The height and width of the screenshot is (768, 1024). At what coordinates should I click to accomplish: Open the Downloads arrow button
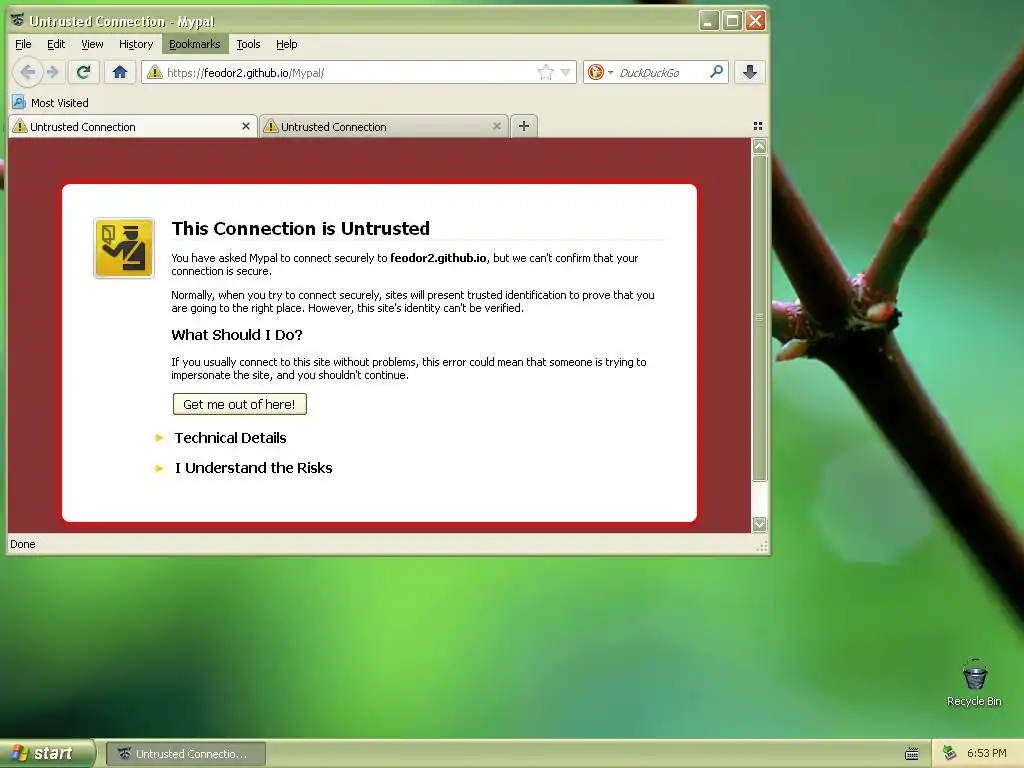pyautogui.click(x=750, y=72)
